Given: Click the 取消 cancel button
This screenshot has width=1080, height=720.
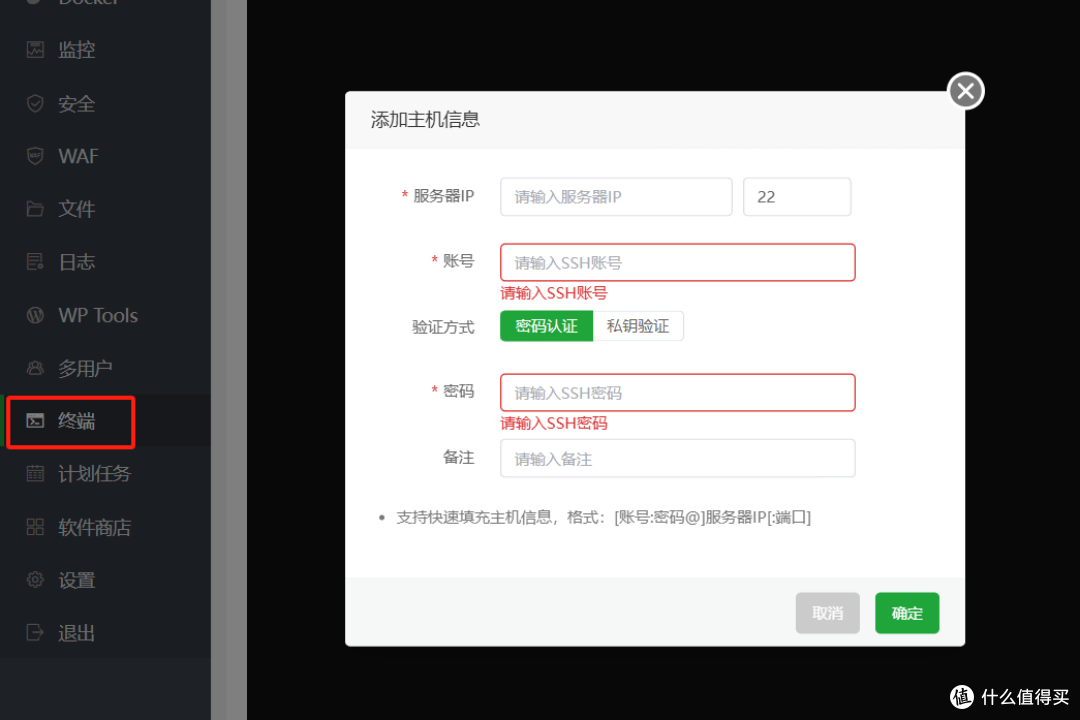Looking at the screenshot, I should [827, 613].
